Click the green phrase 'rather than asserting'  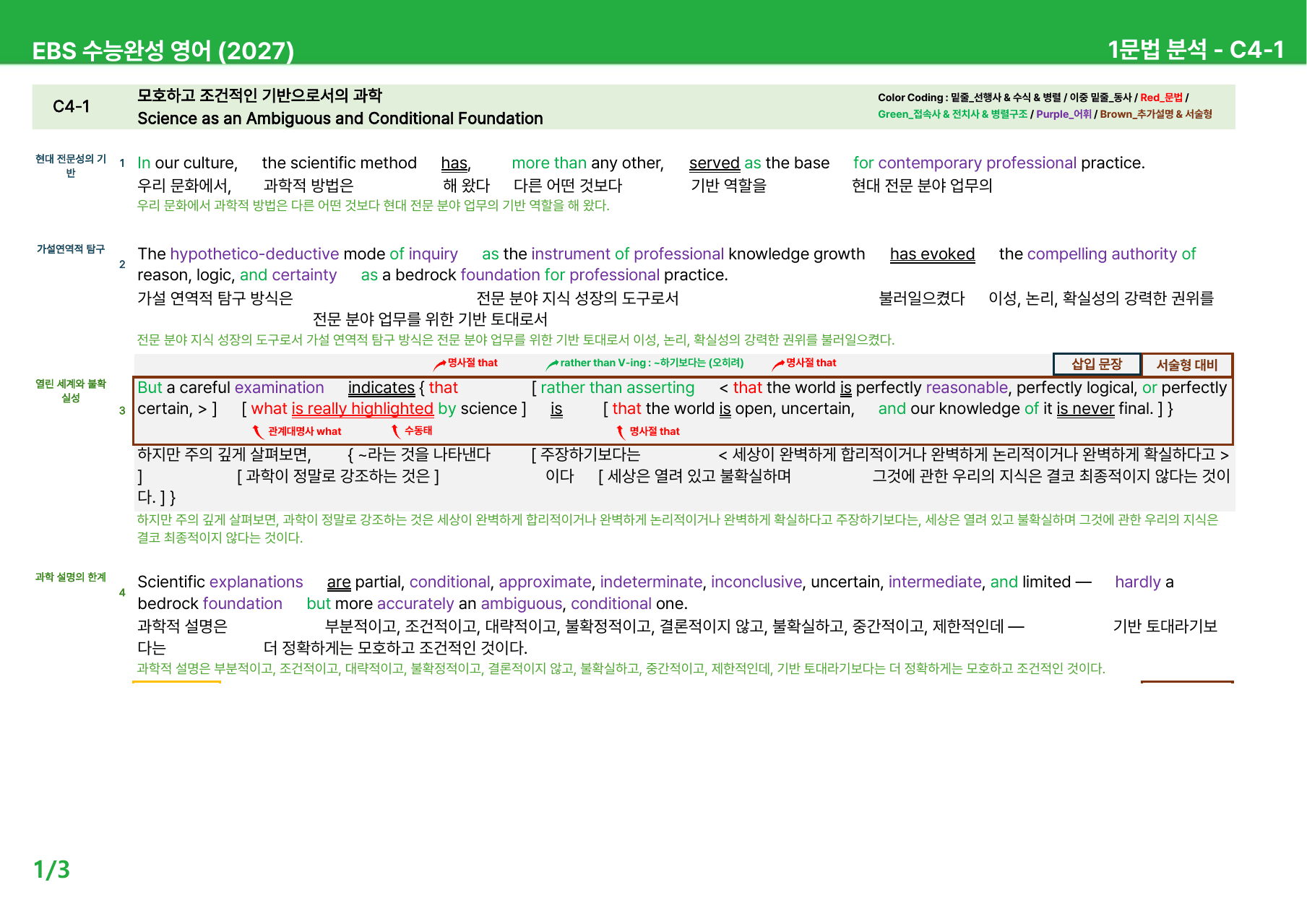618,388
